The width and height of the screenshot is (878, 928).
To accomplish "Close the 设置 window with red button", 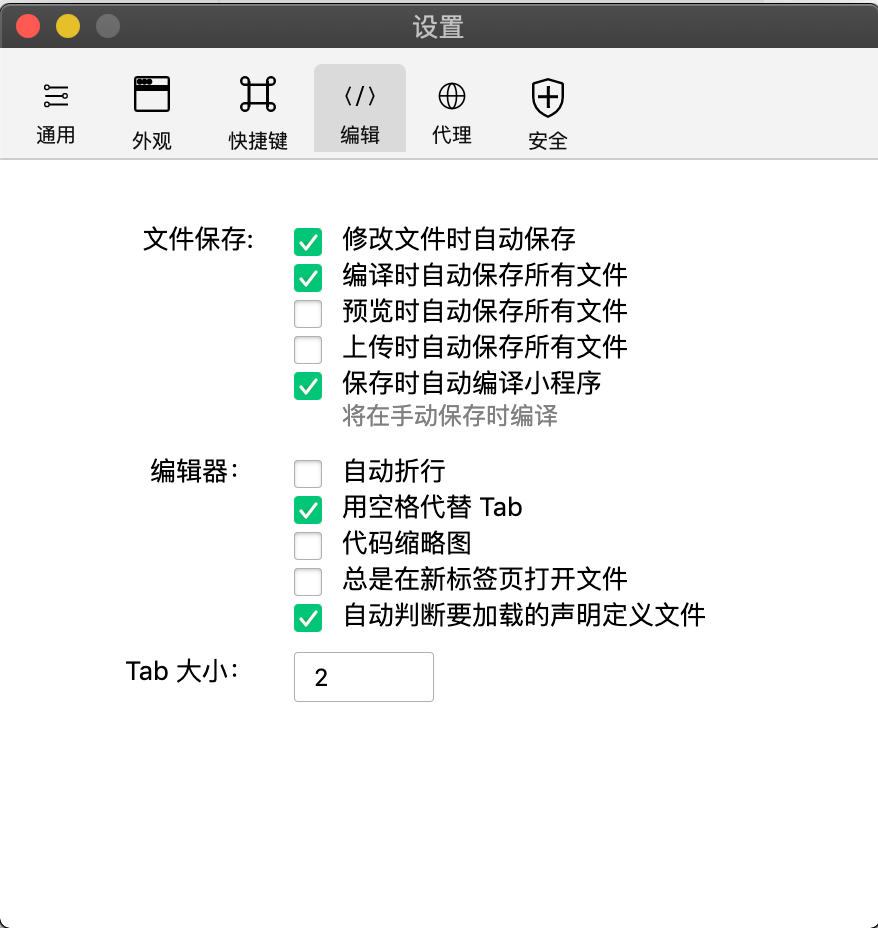I will (28, 26).
